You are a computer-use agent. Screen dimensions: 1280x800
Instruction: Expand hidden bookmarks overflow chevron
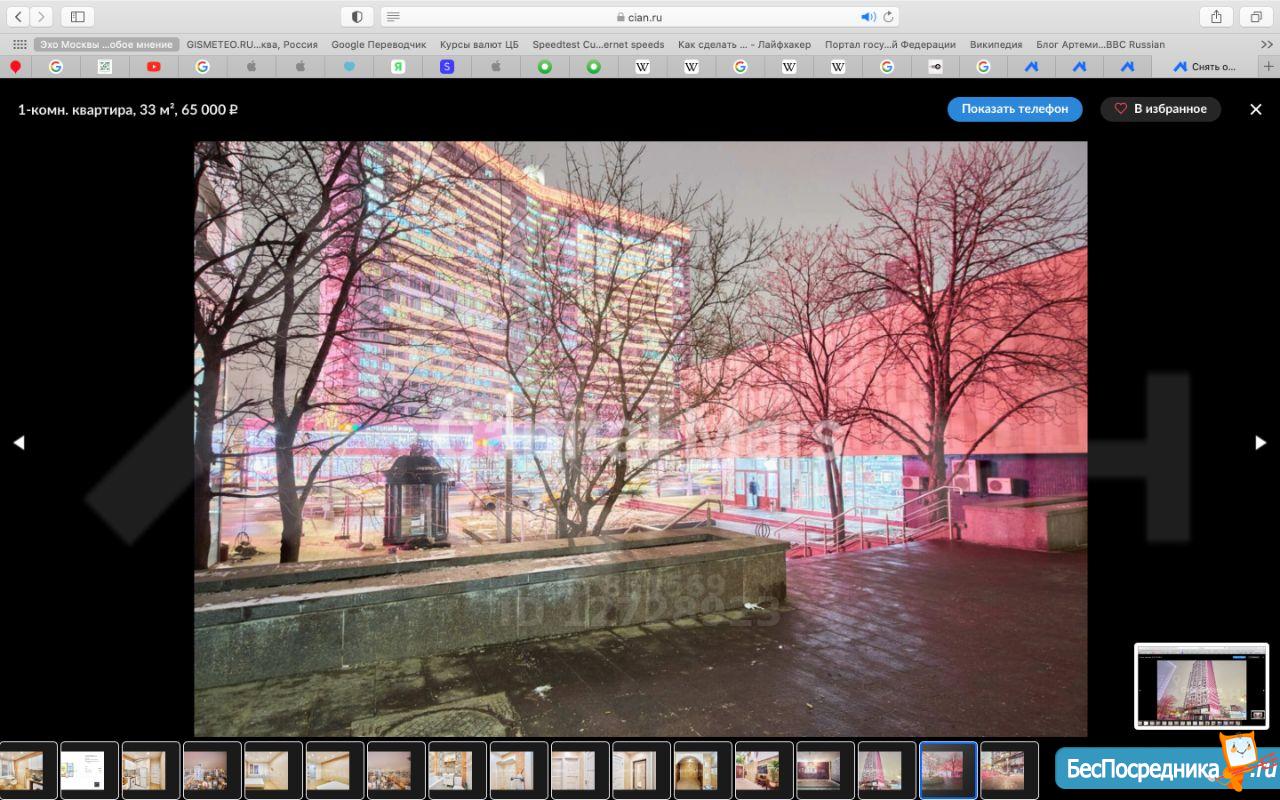1267,44
